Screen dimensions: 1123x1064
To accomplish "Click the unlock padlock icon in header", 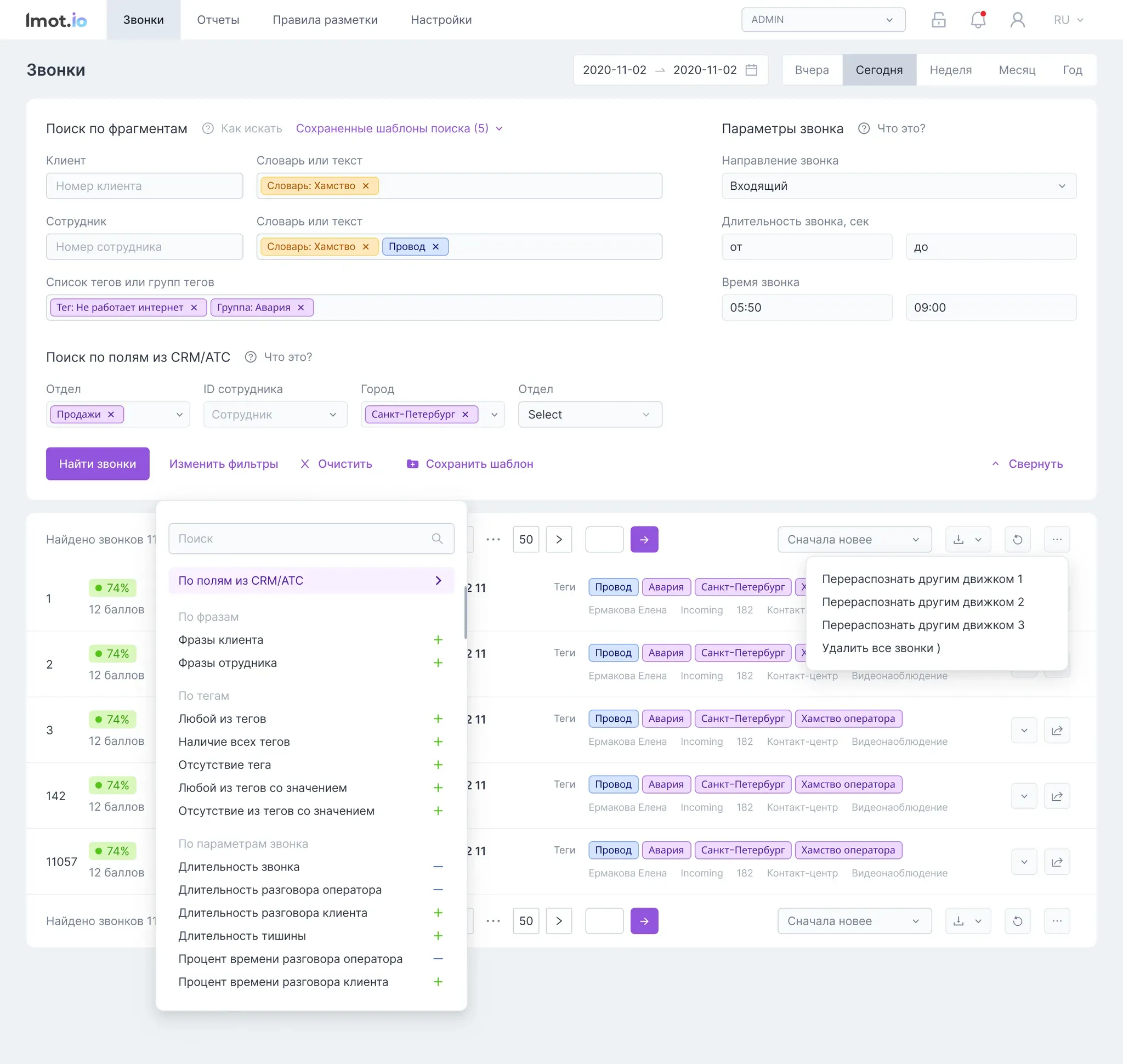I will (x=939, y=20).
